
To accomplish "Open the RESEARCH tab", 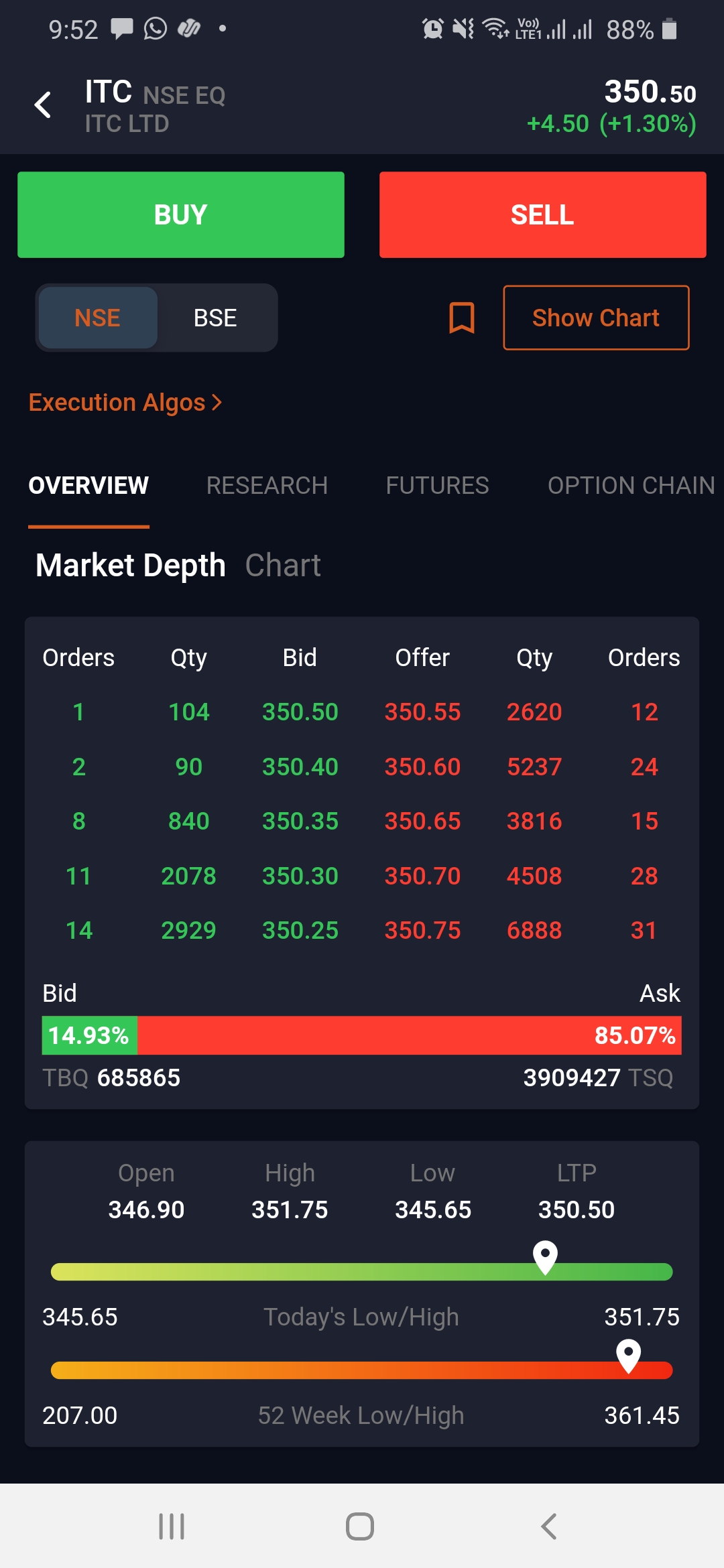I will (x=267, y=485).
